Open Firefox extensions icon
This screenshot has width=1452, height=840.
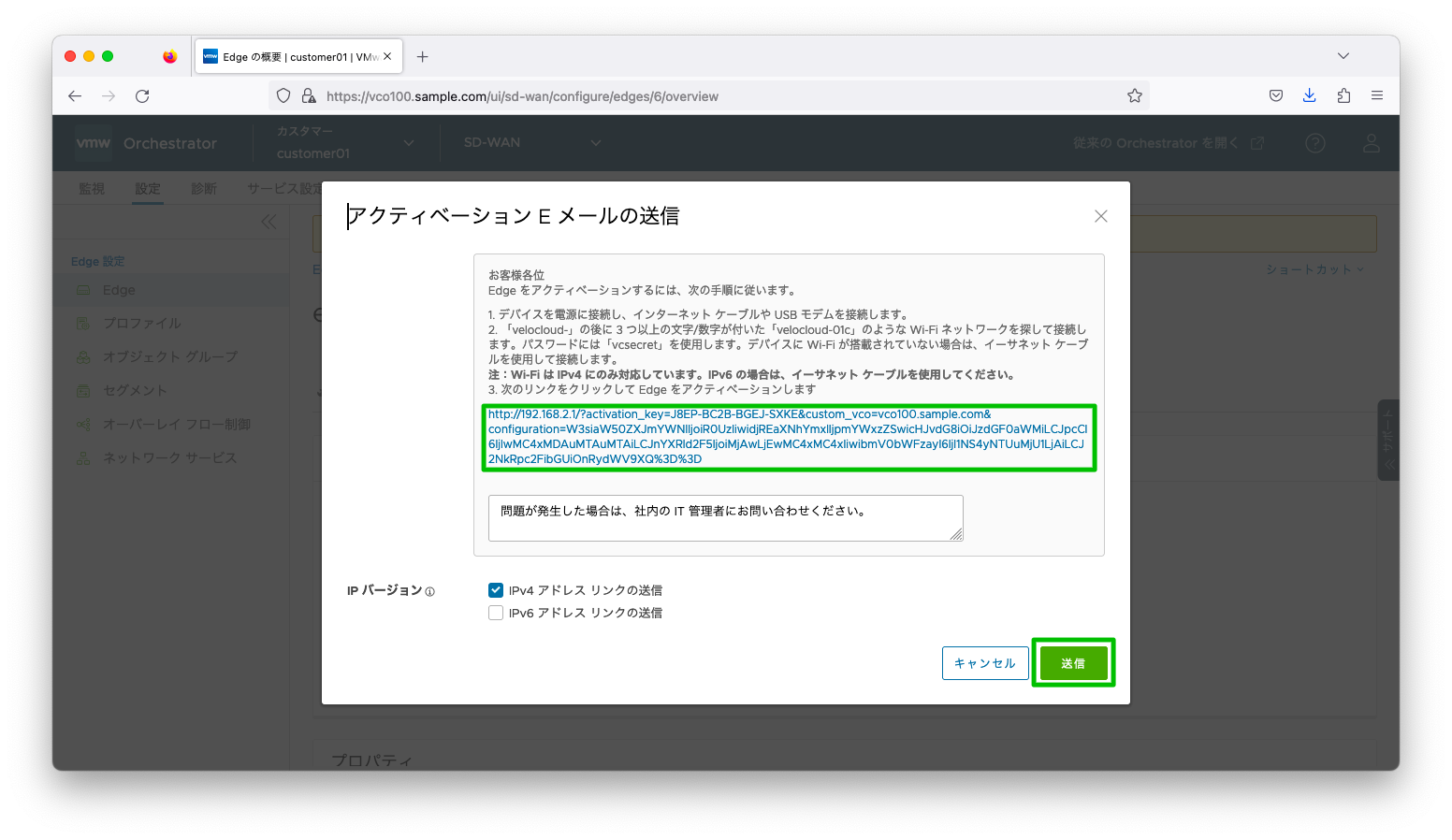[x=1343, y=96]
